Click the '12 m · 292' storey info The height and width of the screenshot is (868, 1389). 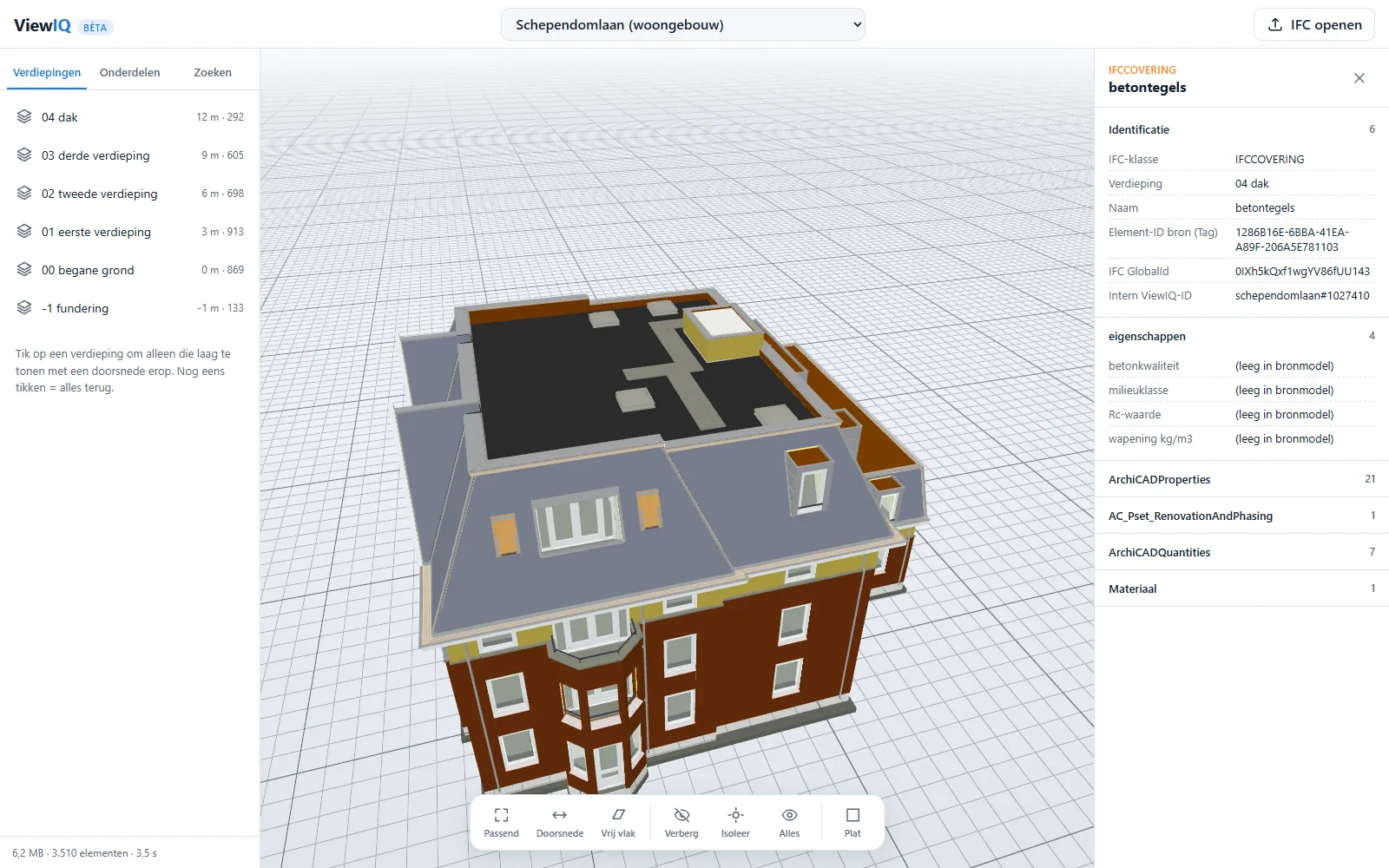[x=220, y=117]
